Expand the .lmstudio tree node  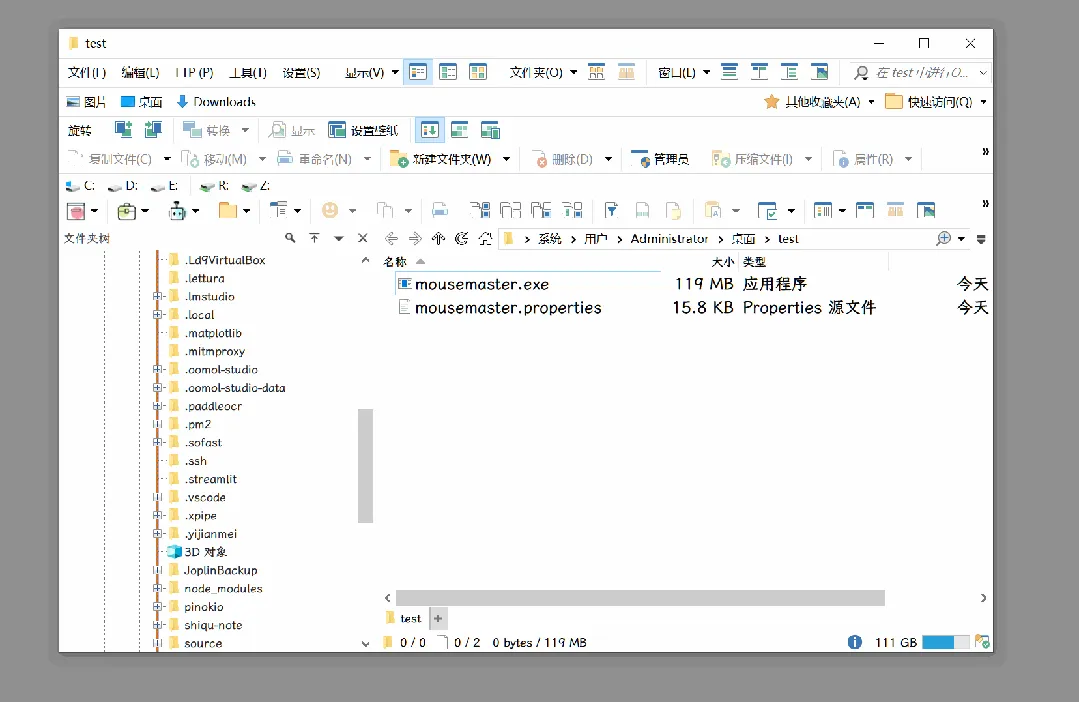[x=158, y=297]
